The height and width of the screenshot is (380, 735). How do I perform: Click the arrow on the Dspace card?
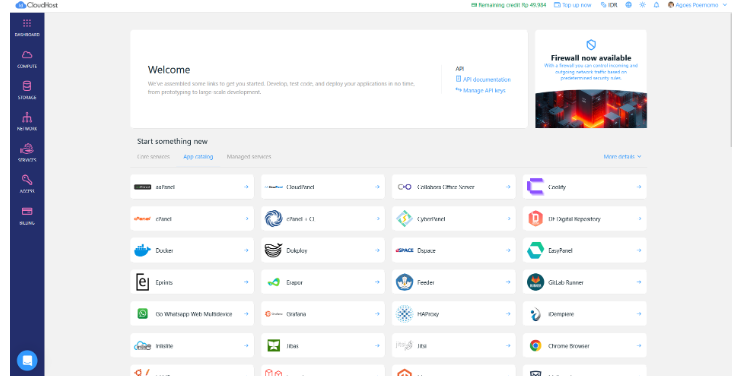click(x=508, y=251)
